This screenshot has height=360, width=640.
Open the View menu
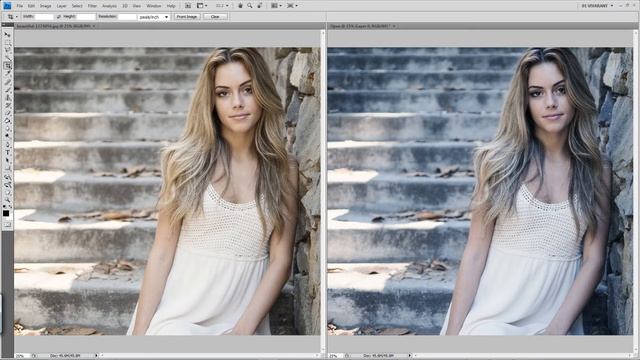(x=137, y=6)
